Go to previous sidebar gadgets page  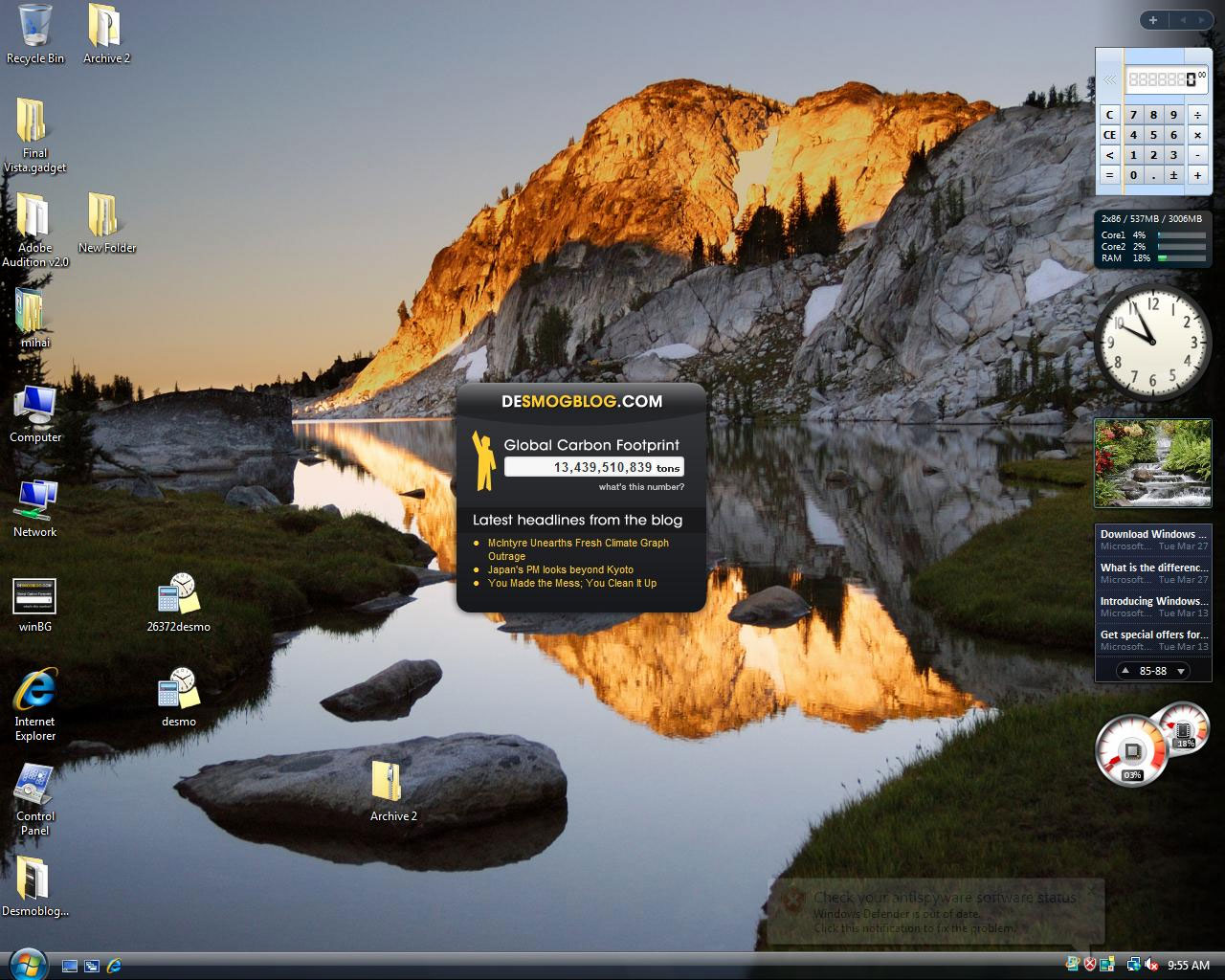(1182, 20)
